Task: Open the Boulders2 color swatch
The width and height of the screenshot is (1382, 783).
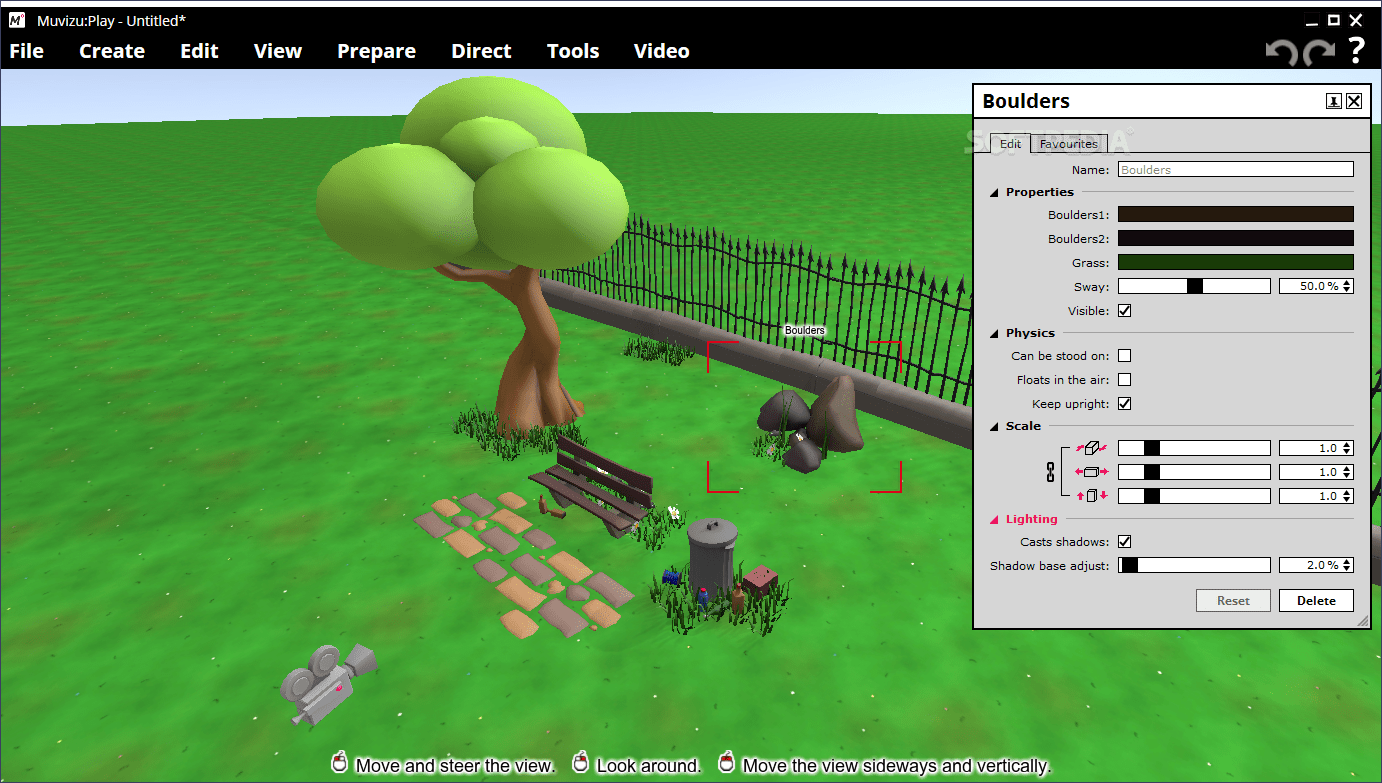Action: point(1235,238)
